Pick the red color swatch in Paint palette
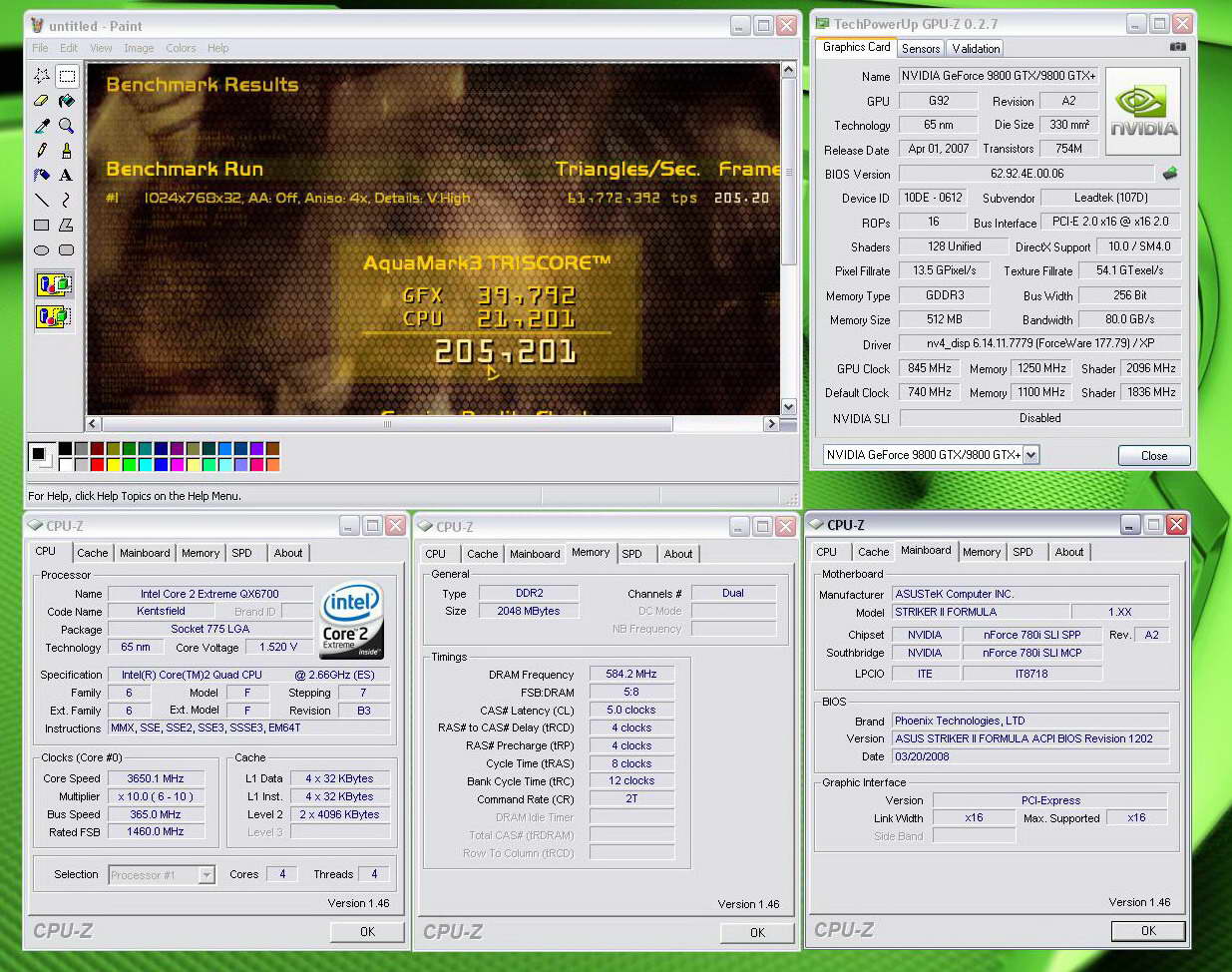1232x972 pixels. point(97,464)
